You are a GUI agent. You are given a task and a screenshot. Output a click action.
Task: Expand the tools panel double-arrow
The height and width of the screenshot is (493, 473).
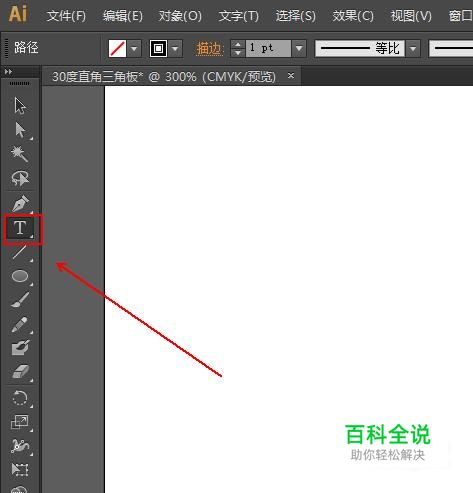click(8, 72)
